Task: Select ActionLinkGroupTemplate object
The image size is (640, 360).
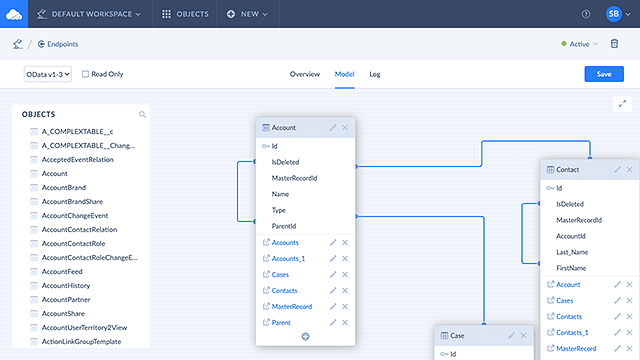Action: (81, 342)
